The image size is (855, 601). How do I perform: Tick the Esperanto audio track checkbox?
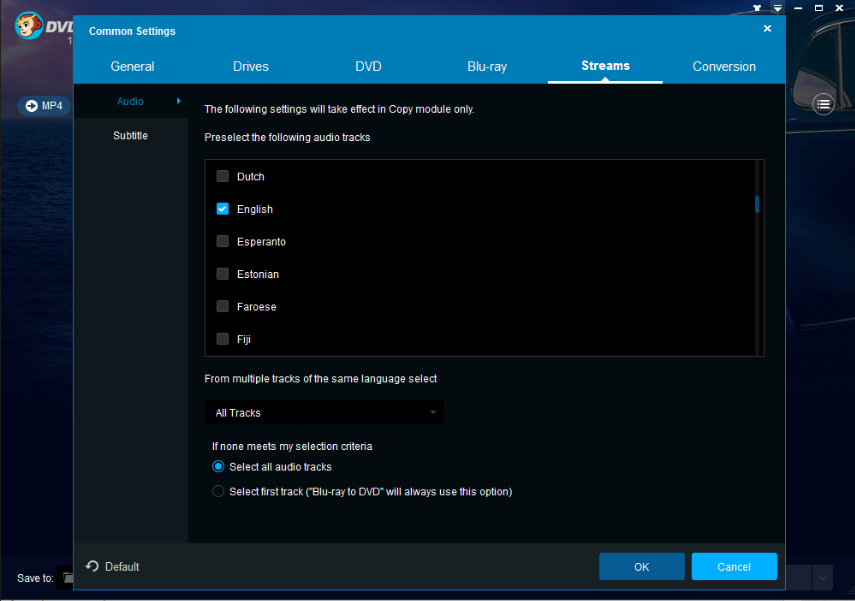tap(223, 241)
